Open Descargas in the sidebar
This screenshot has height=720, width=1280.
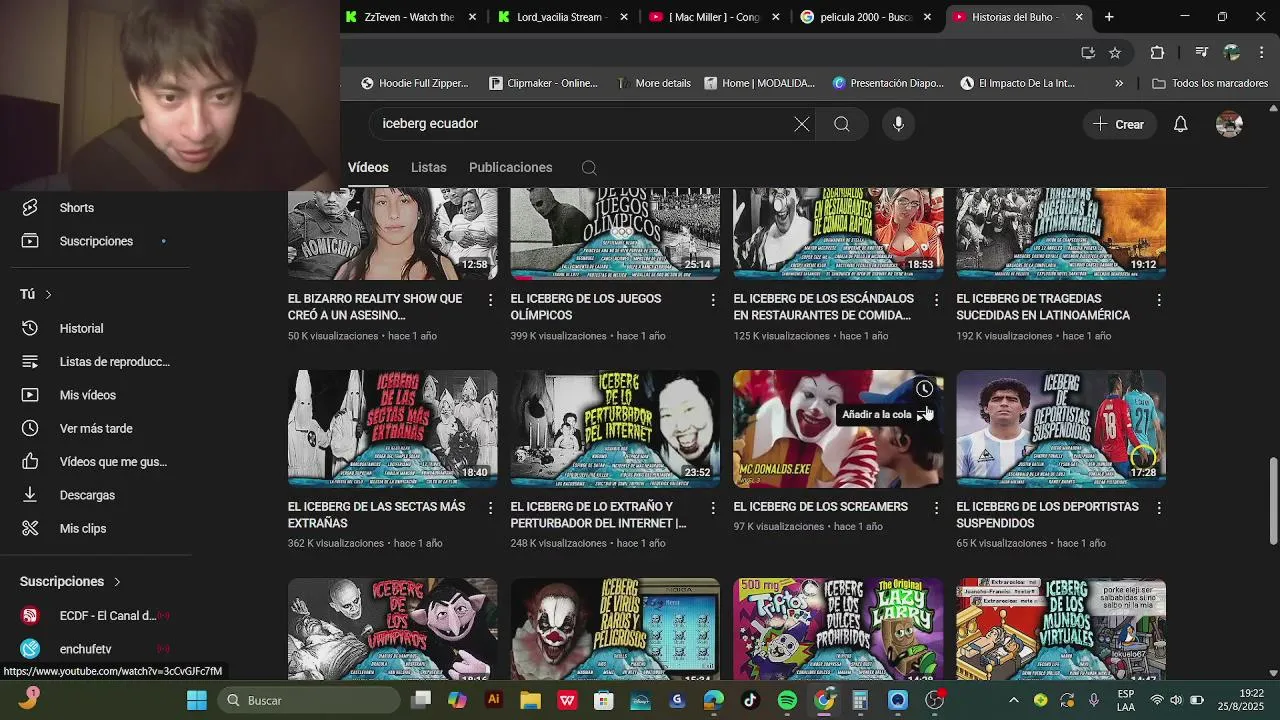[87, 495]
